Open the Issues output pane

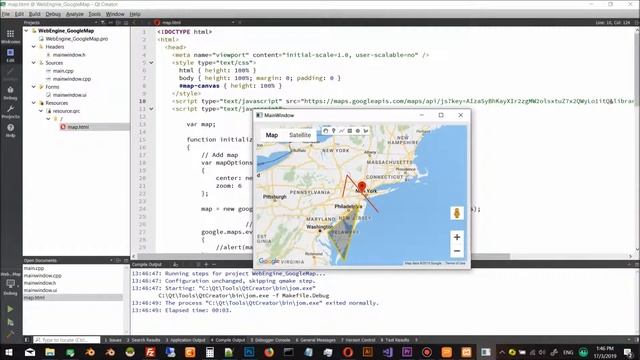(113, 340)
